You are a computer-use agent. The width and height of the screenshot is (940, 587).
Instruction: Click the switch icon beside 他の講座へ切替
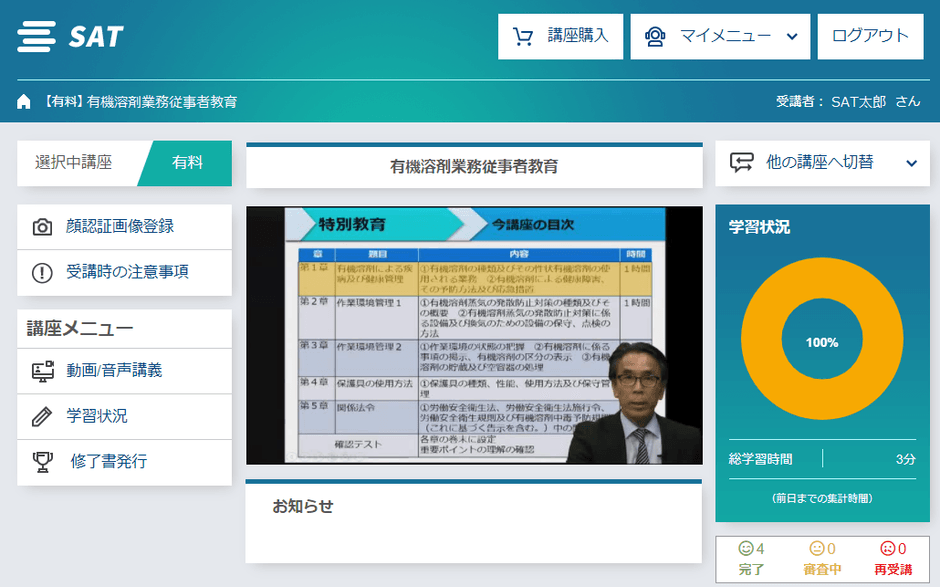click(741, 163)
